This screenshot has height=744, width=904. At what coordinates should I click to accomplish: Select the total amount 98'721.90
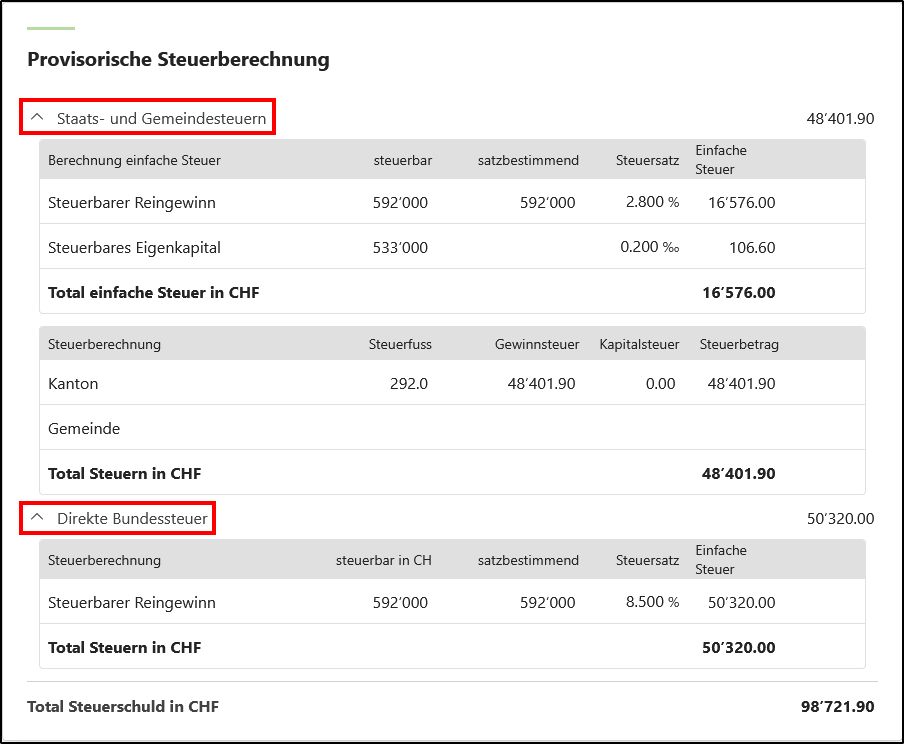837,706
